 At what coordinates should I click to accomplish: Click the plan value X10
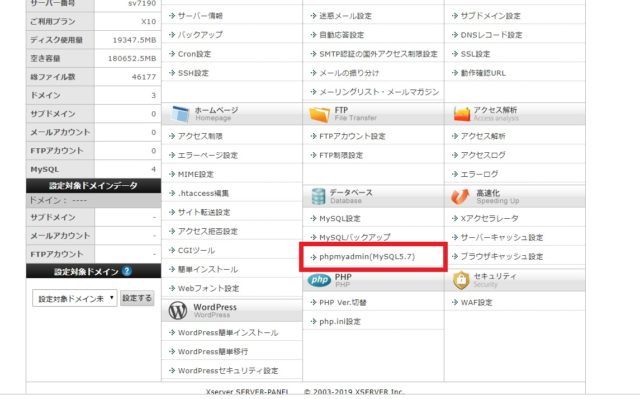149,22
